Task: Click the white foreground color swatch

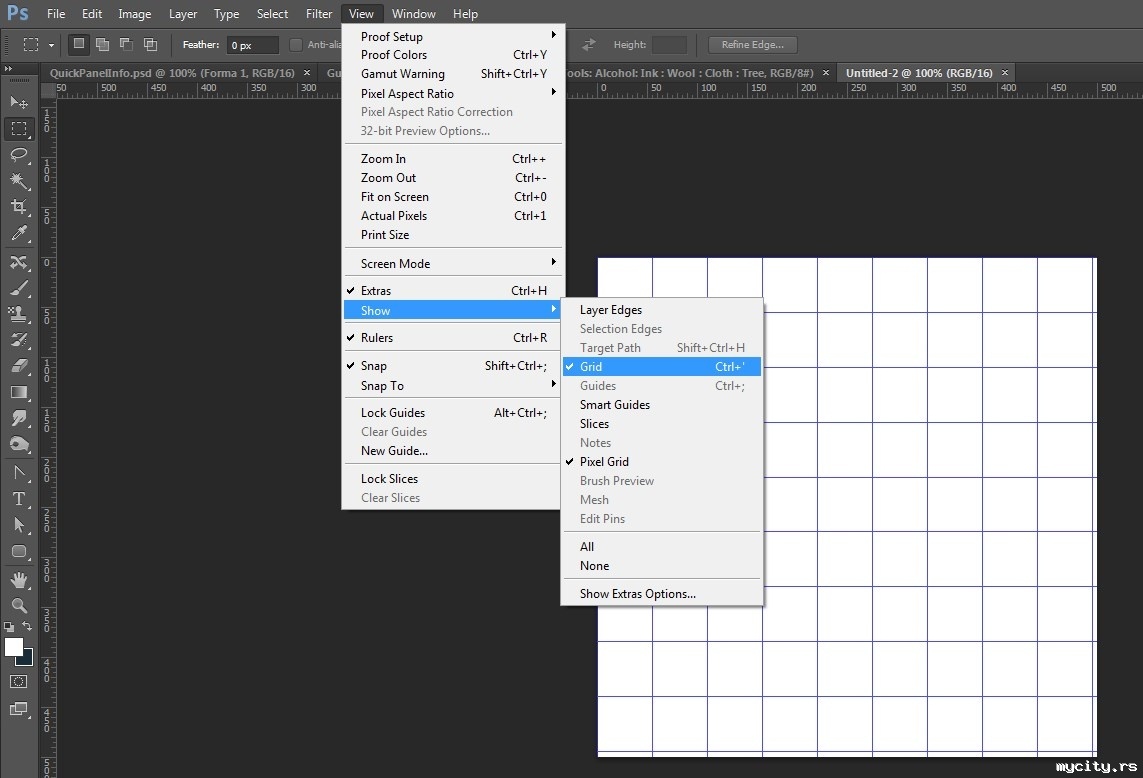Action: pyautogui.click(x=13, y=647)
